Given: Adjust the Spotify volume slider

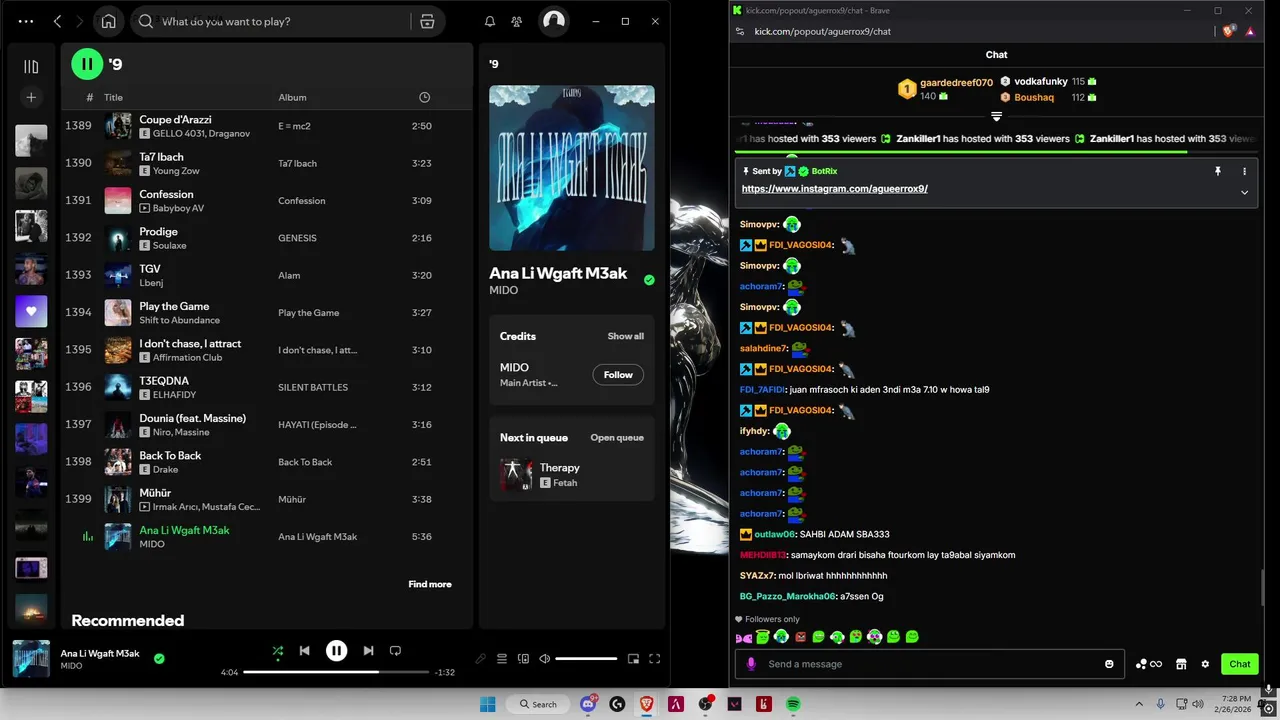Looking at the screenshot, I should tap(587, 659).
